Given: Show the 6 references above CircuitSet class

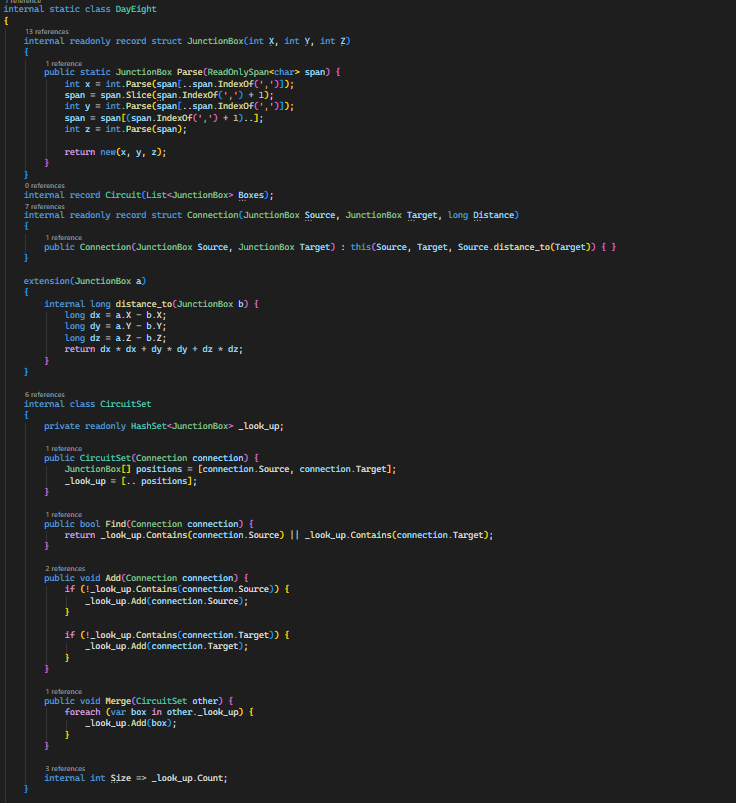Looking at the screenshot, I should point(45,394).
